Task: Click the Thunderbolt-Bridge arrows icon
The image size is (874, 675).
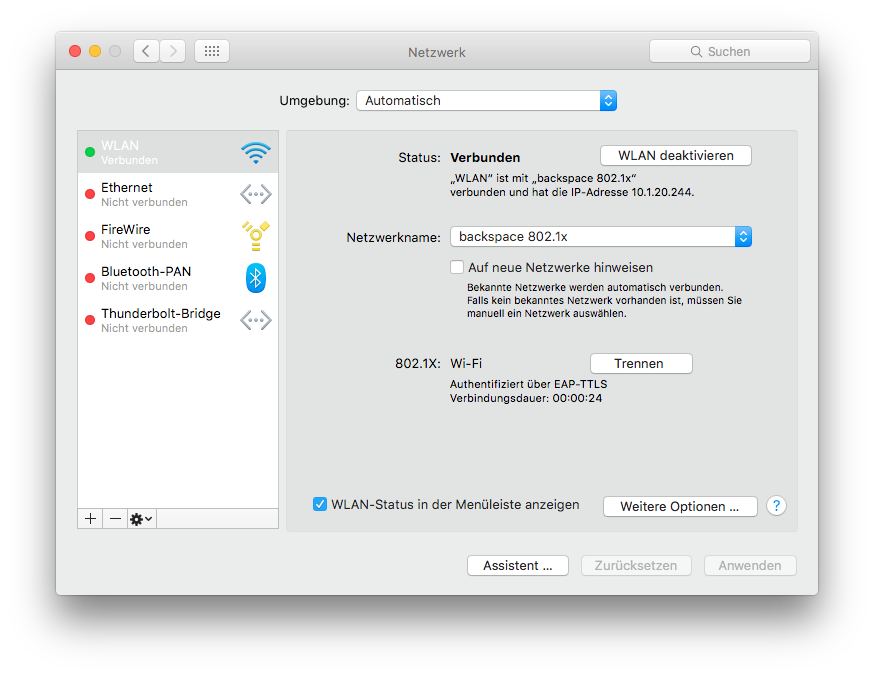Action: click(x=255, y=320)
